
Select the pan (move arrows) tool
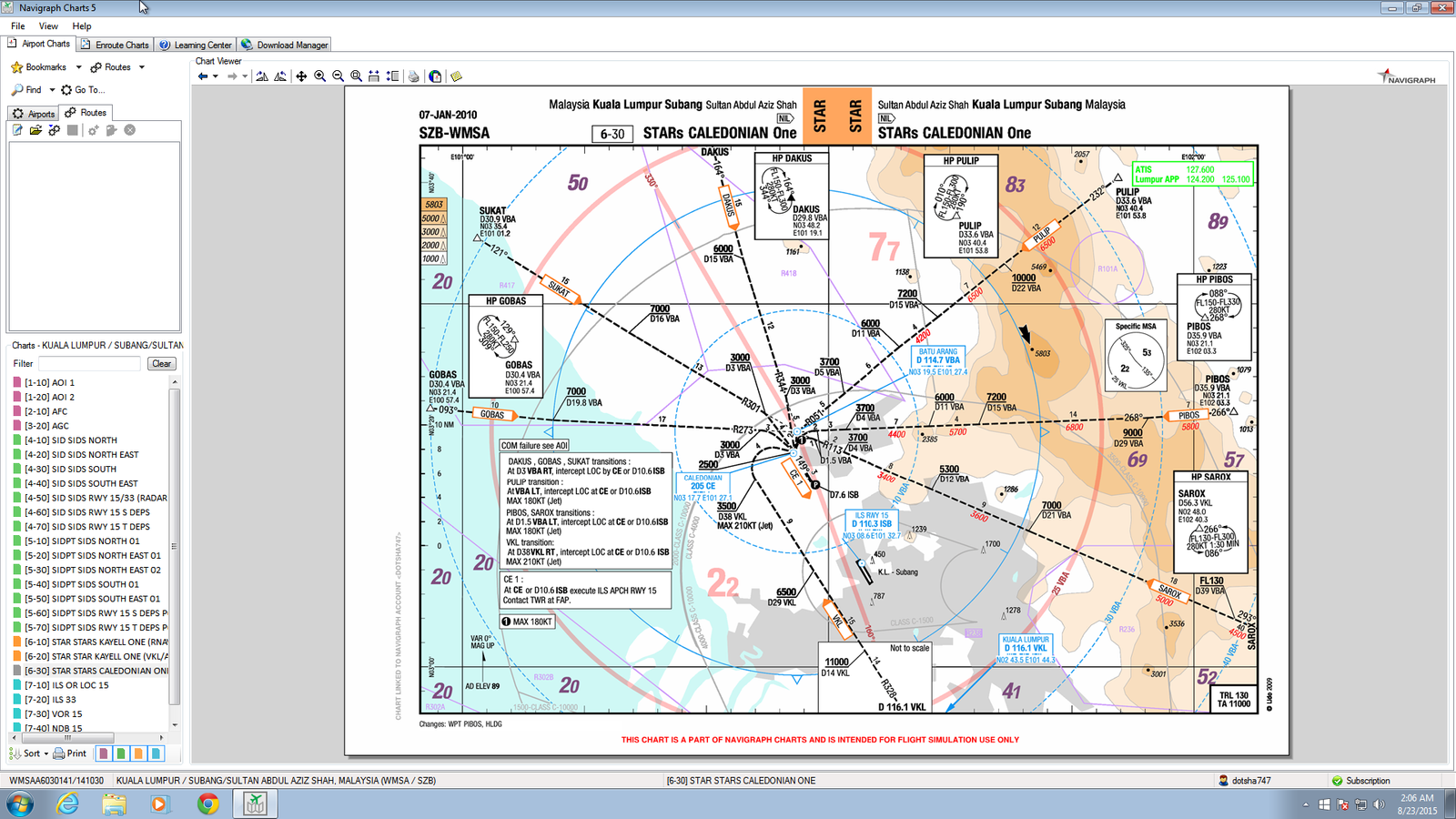[x=301, y=76]
